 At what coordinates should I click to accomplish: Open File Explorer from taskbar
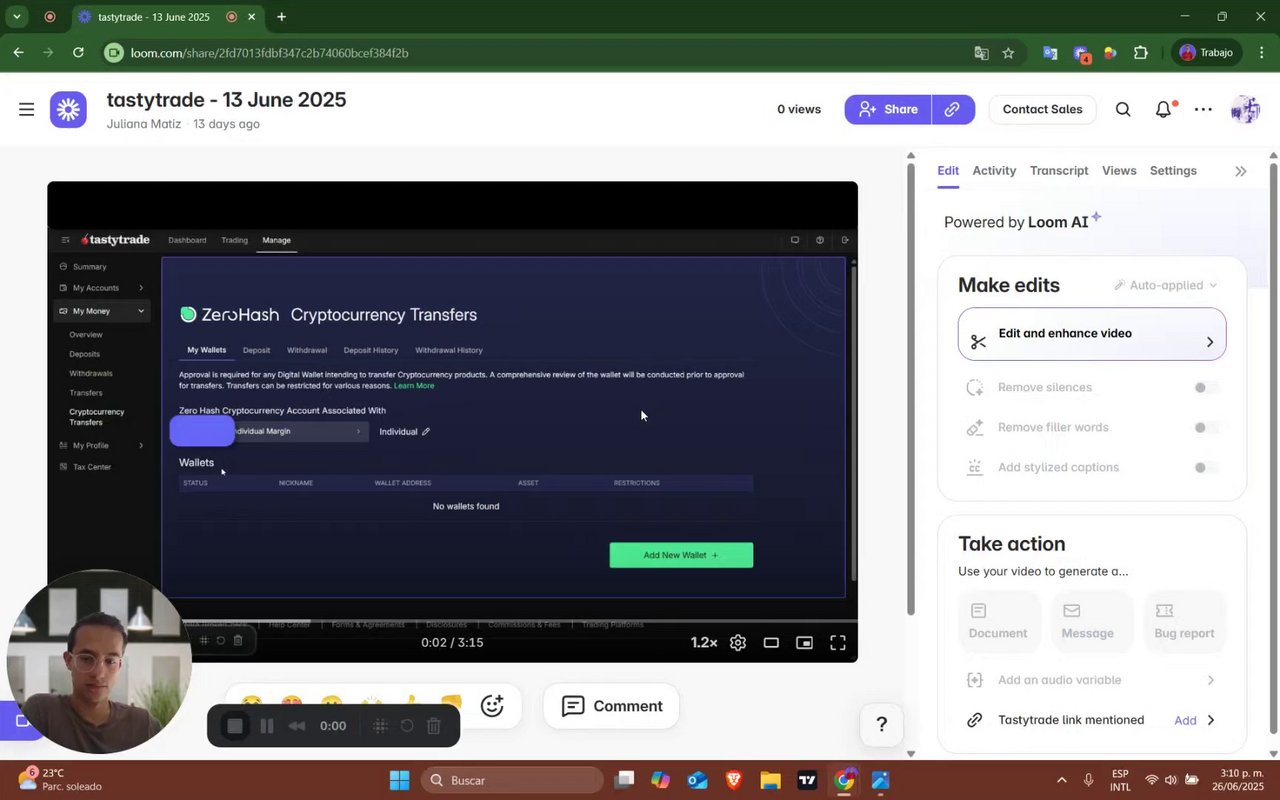[x=770, y=780]
